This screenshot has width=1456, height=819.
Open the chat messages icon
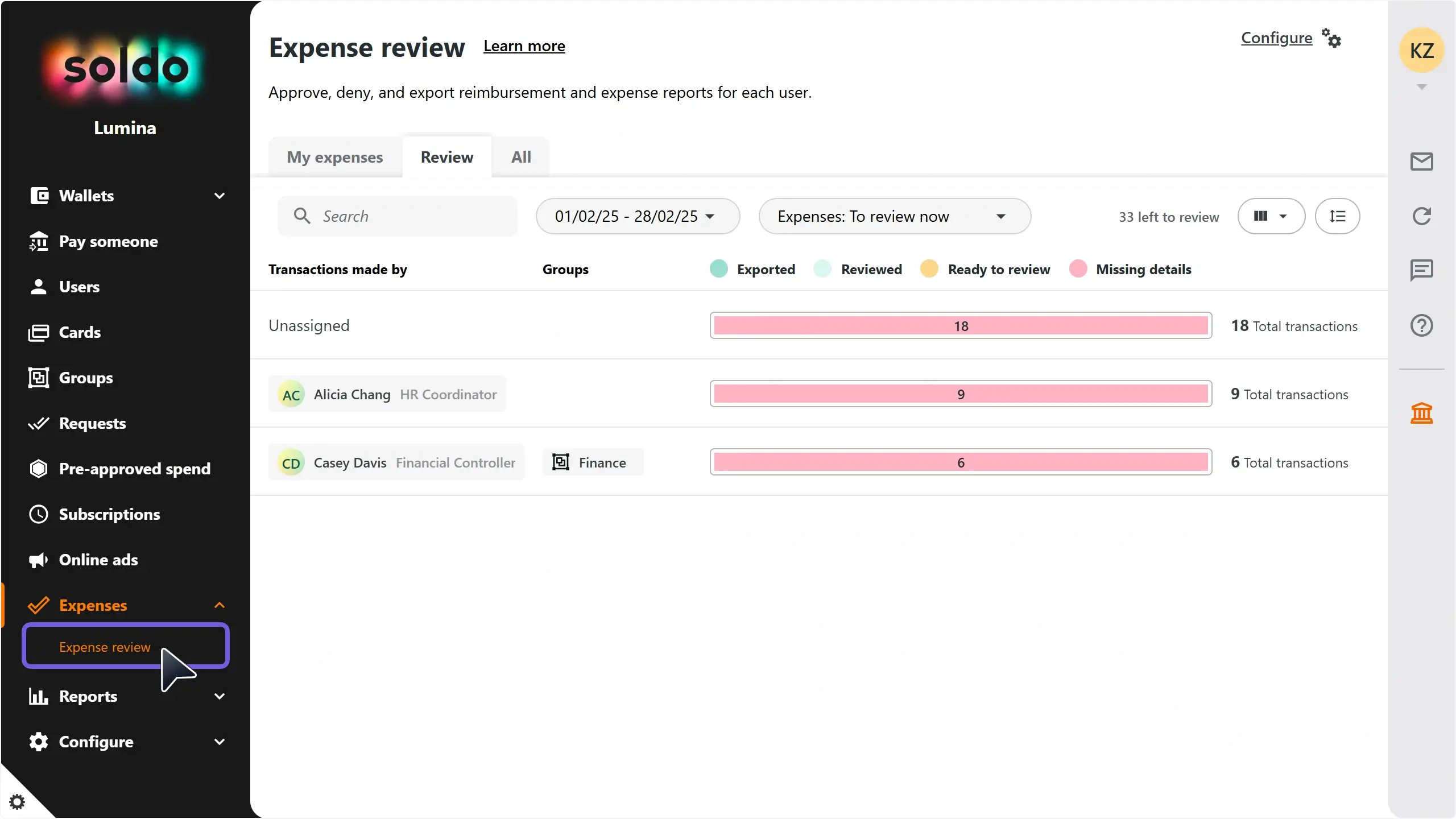1421,270
